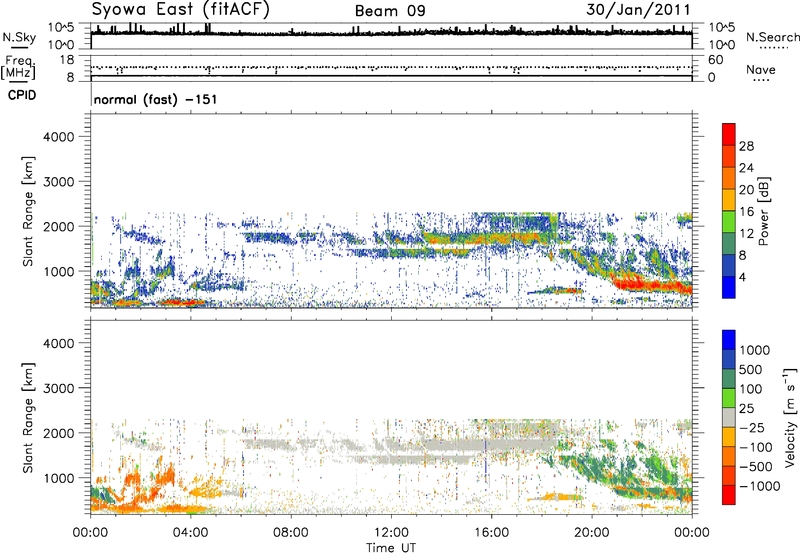This screenshot has height=554, width=800.
Task: Click the gray segment of velocity colorbar
Action: [729, 417]
